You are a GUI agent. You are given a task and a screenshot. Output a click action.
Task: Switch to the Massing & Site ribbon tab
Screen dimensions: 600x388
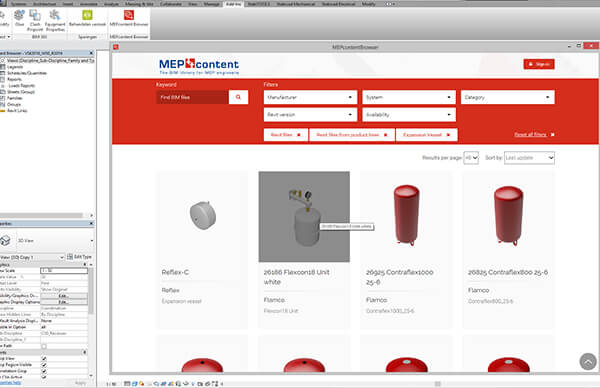[139, 4]
